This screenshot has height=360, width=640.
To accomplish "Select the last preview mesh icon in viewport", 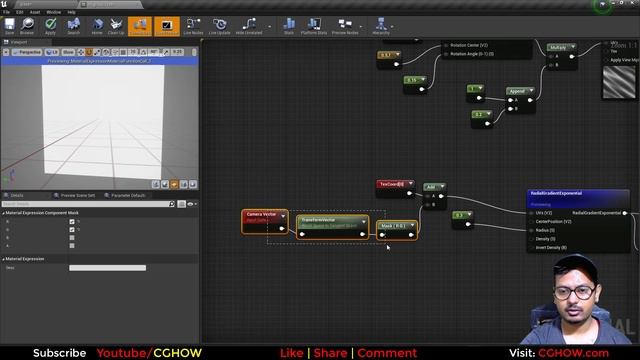I will click(193, 184).
